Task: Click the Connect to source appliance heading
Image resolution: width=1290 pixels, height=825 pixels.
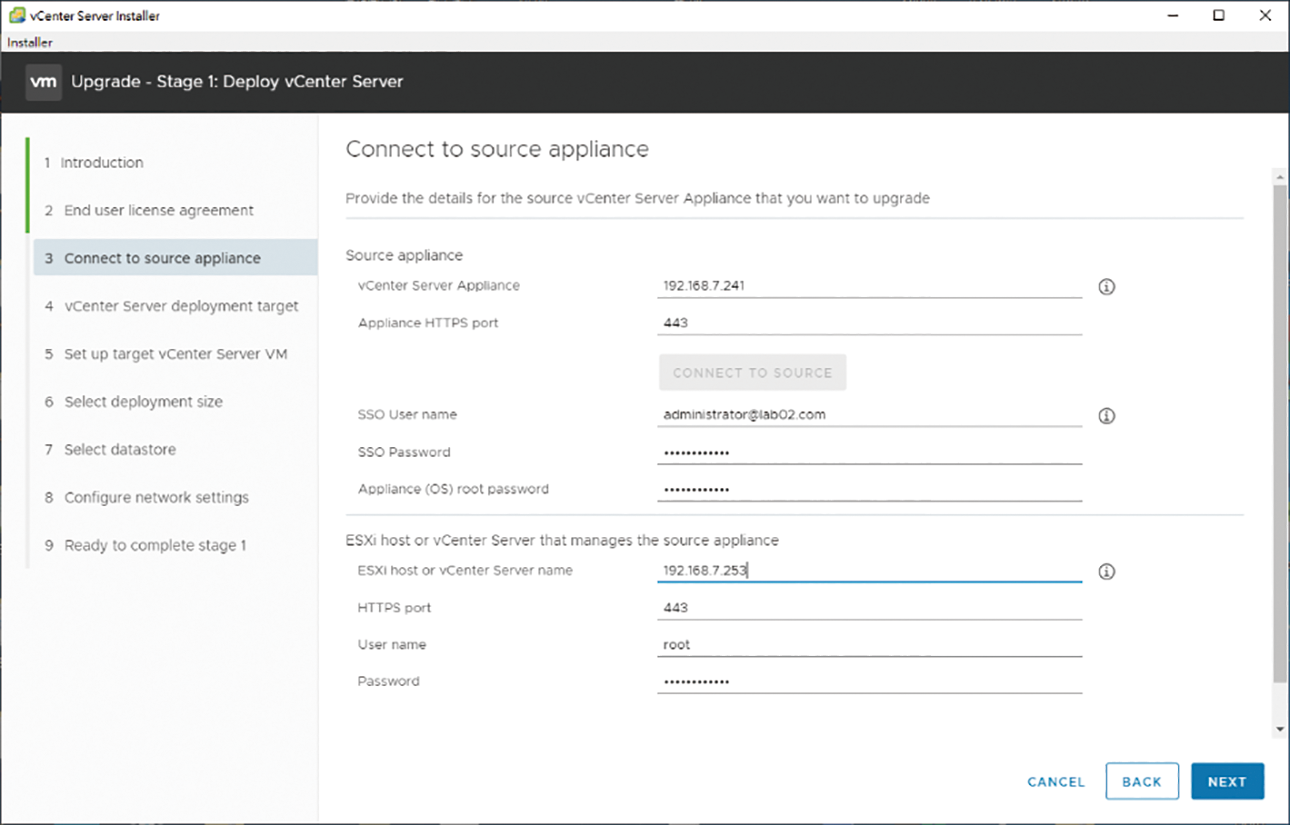Action: pyautogui.click(x=497, y=150)
